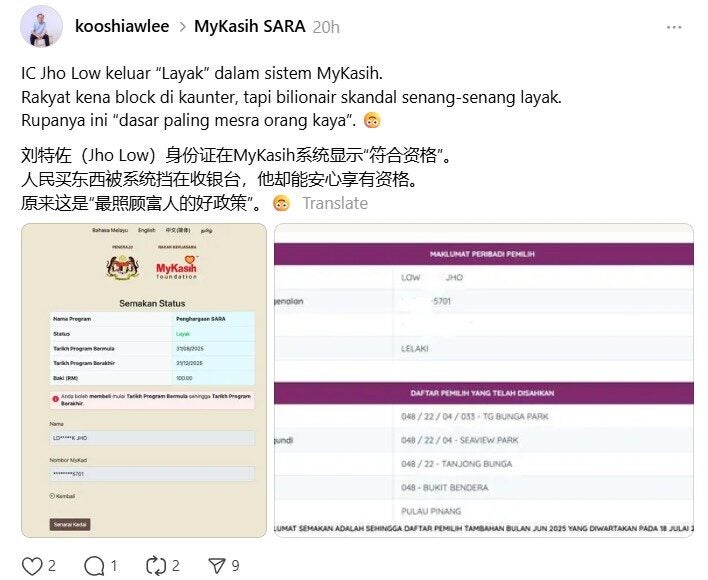Switch language to Chinese 中文
708x580 pixels.
coord(177,230)
